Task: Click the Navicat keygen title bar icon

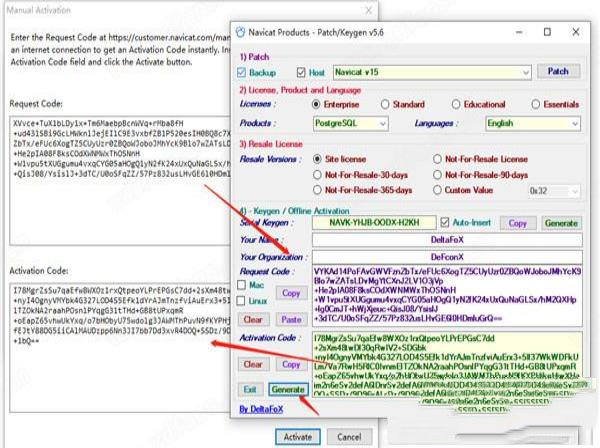Action: [240, 32]
